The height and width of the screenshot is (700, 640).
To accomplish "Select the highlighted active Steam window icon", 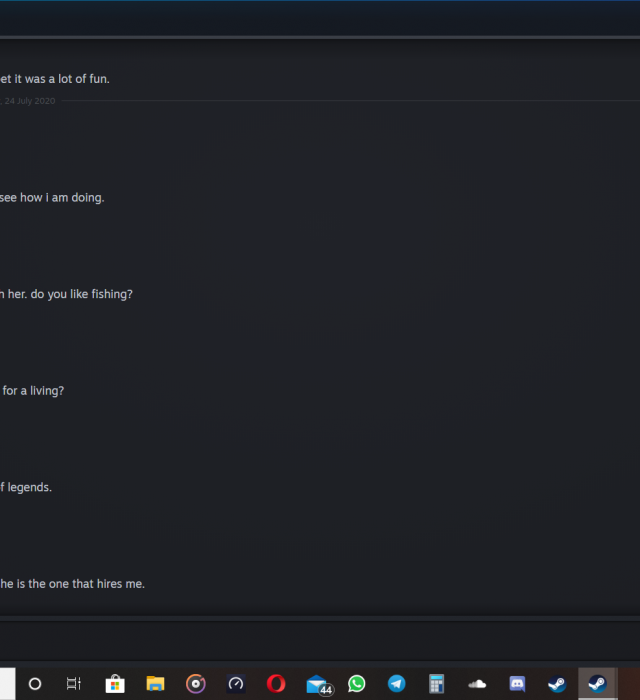I will coord(597,684).
